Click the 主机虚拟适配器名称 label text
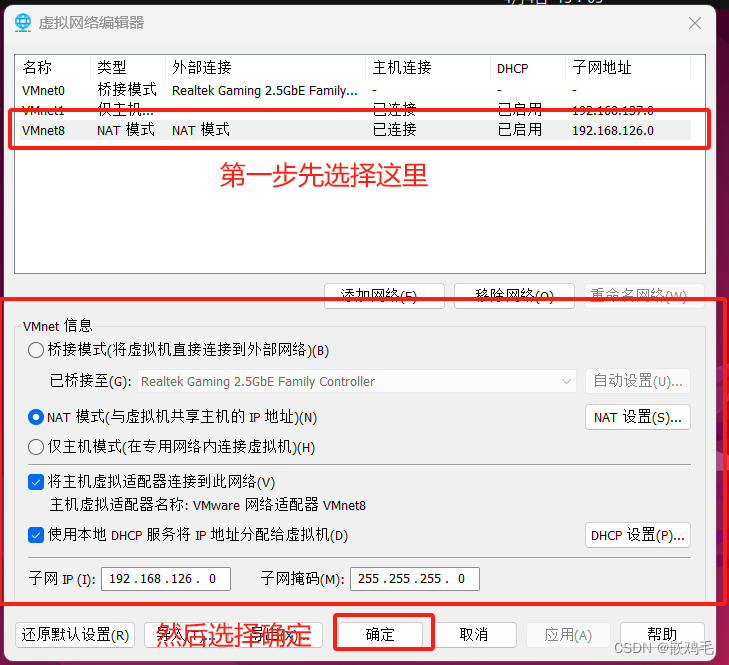729x665 pixels. tap(119, 505)
